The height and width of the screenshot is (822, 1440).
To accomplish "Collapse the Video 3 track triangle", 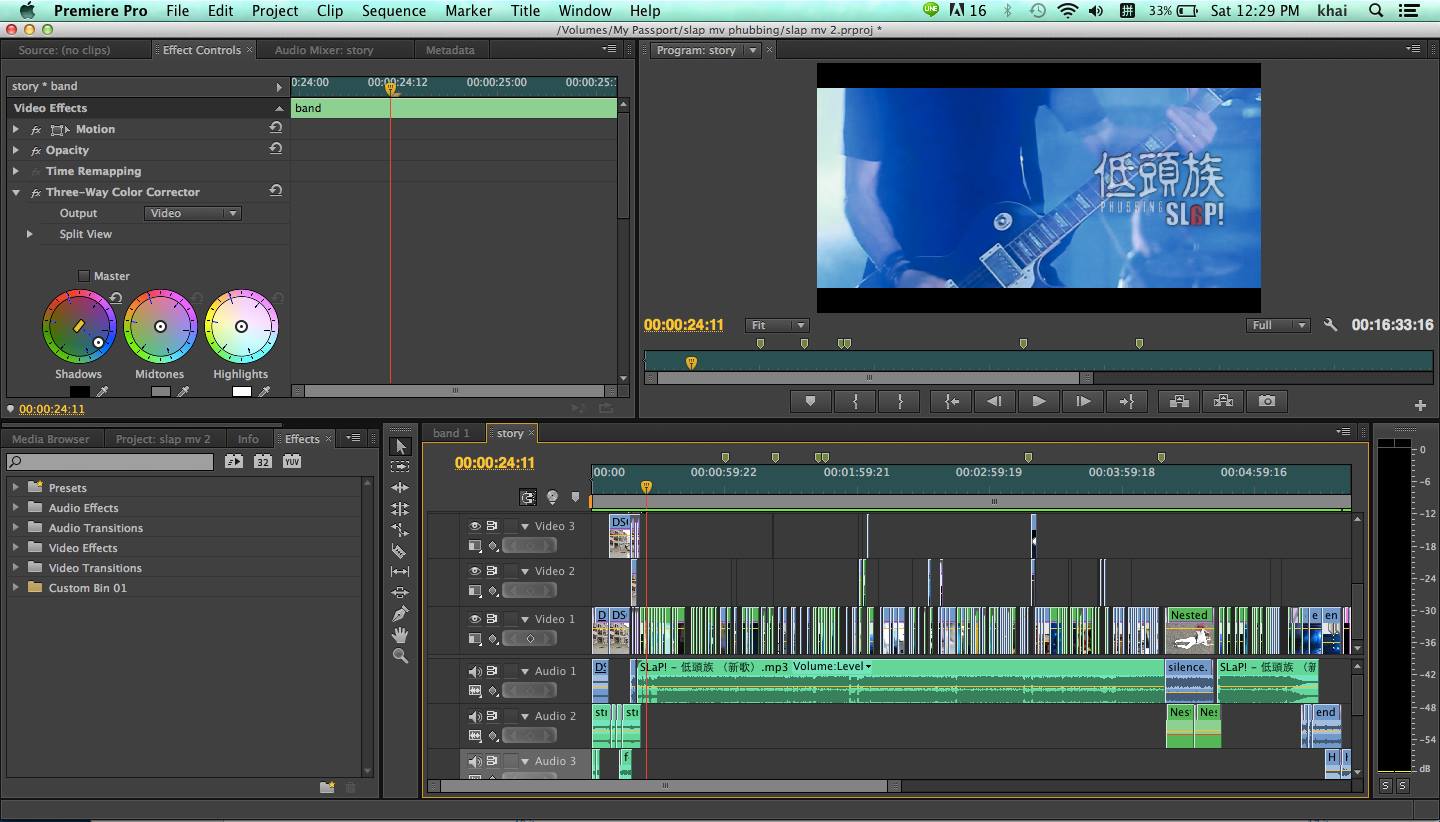I will coord(524,526).
